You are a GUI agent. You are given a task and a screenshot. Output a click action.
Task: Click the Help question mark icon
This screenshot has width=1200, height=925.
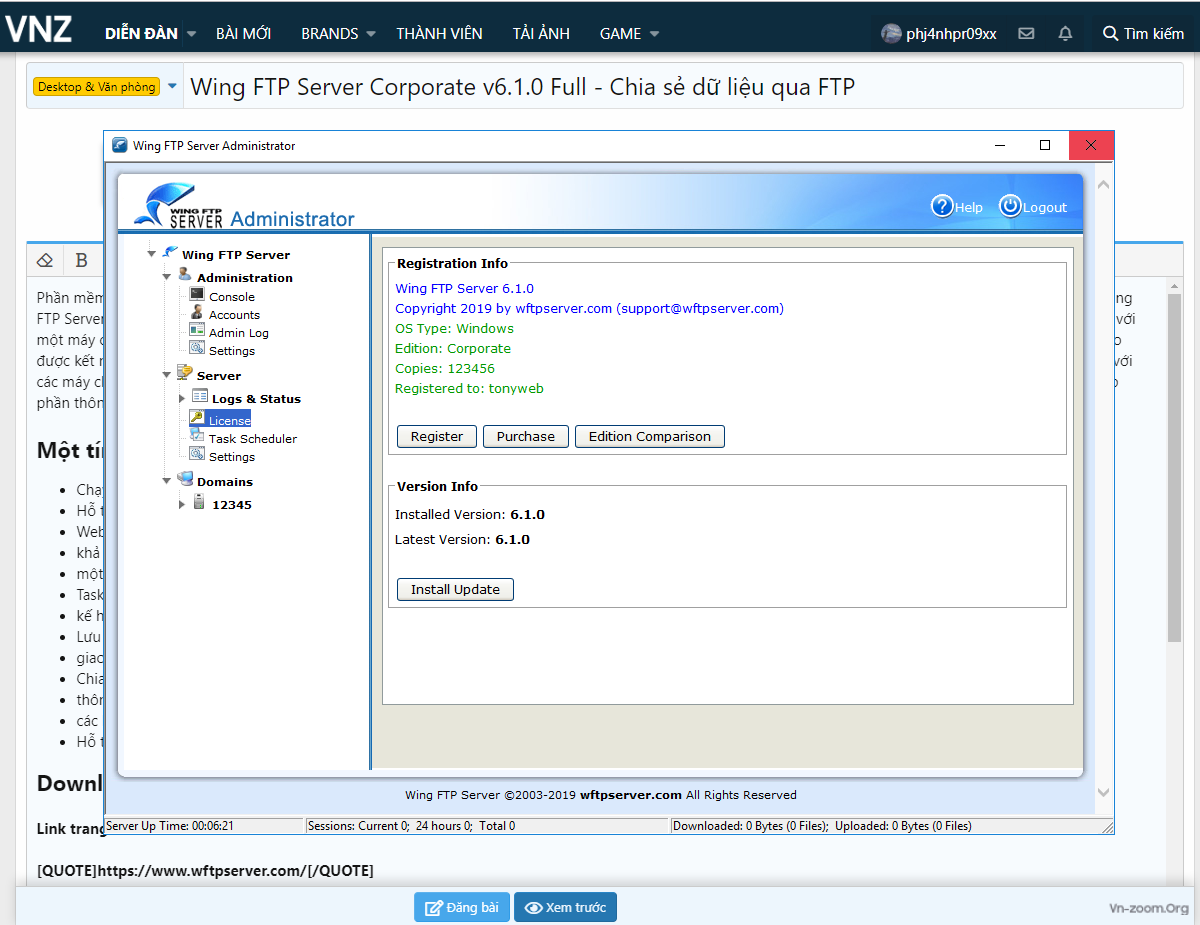pos(942,206)
